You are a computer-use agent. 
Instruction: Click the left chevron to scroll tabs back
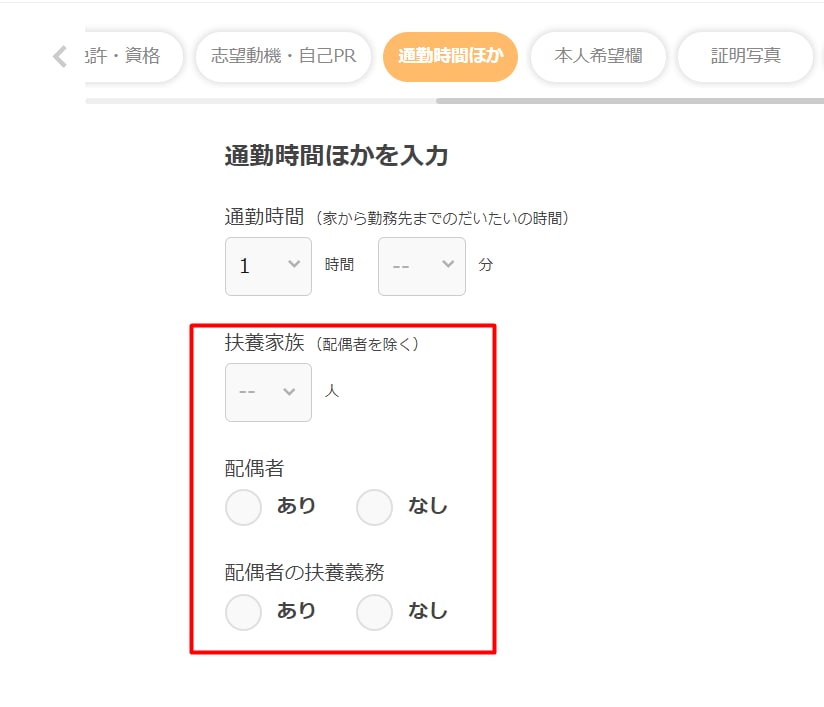pyautogui.click(x=59, y=56)
